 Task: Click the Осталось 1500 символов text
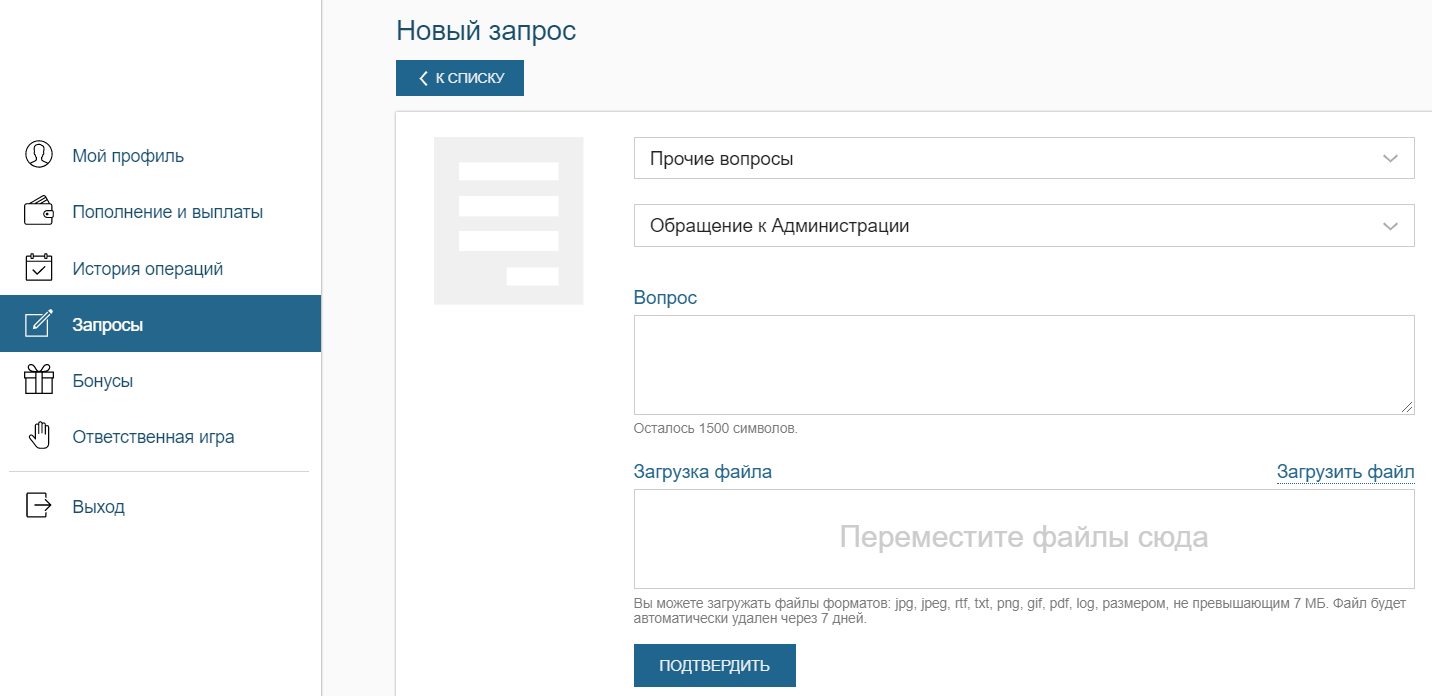[x=716, y=428]
